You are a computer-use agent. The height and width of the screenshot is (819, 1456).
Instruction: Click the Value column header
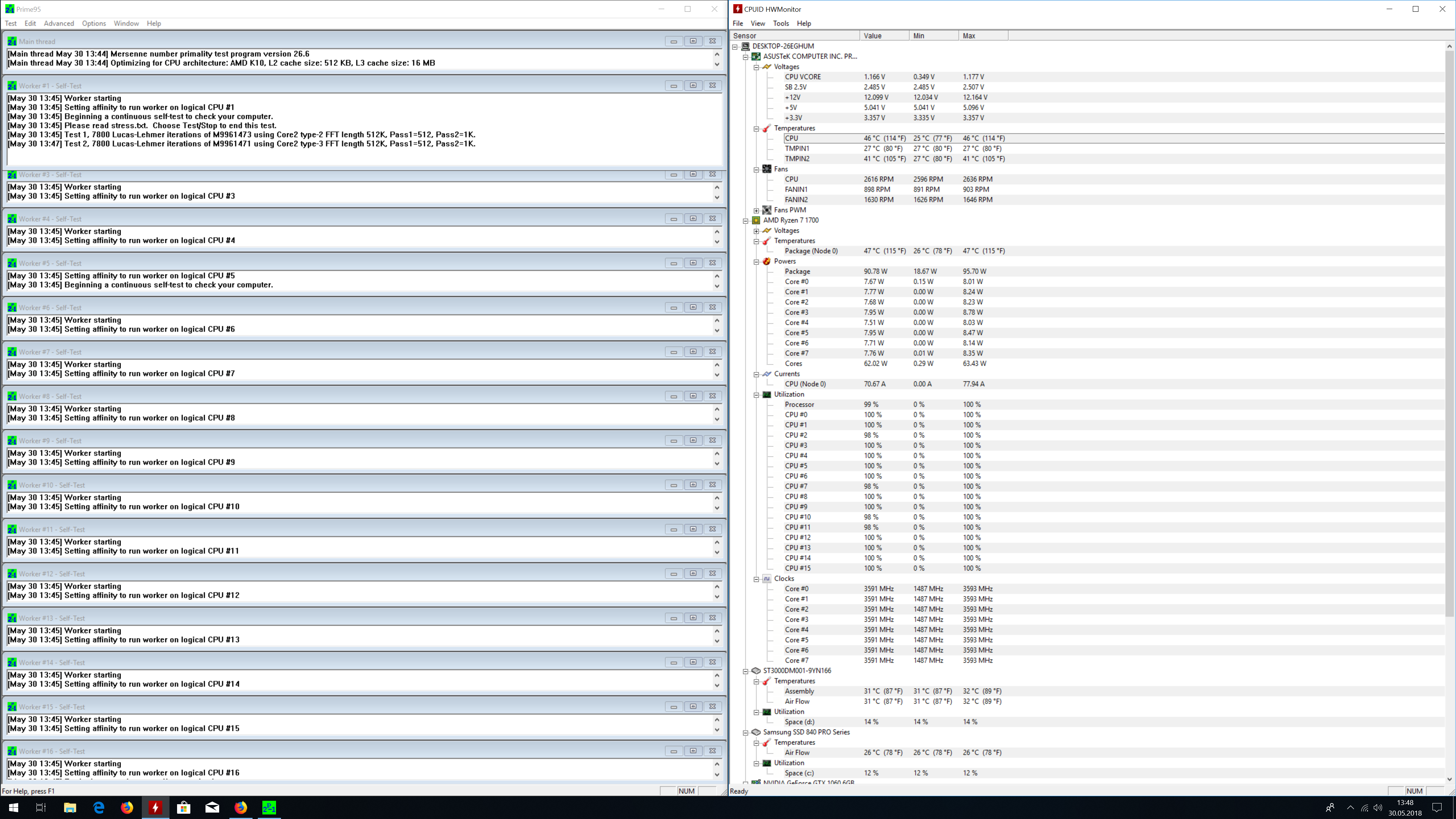[x=884, y=36]
